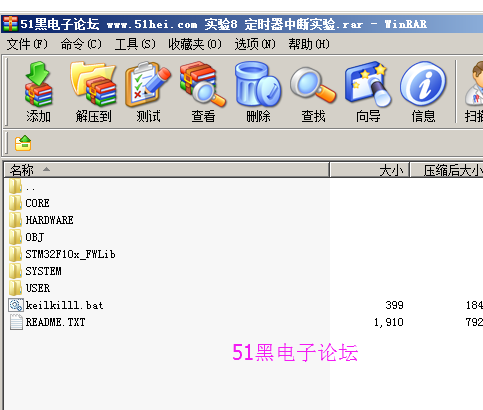
Task: Select the SYSTEM folder icon
Action: [15, 271]
